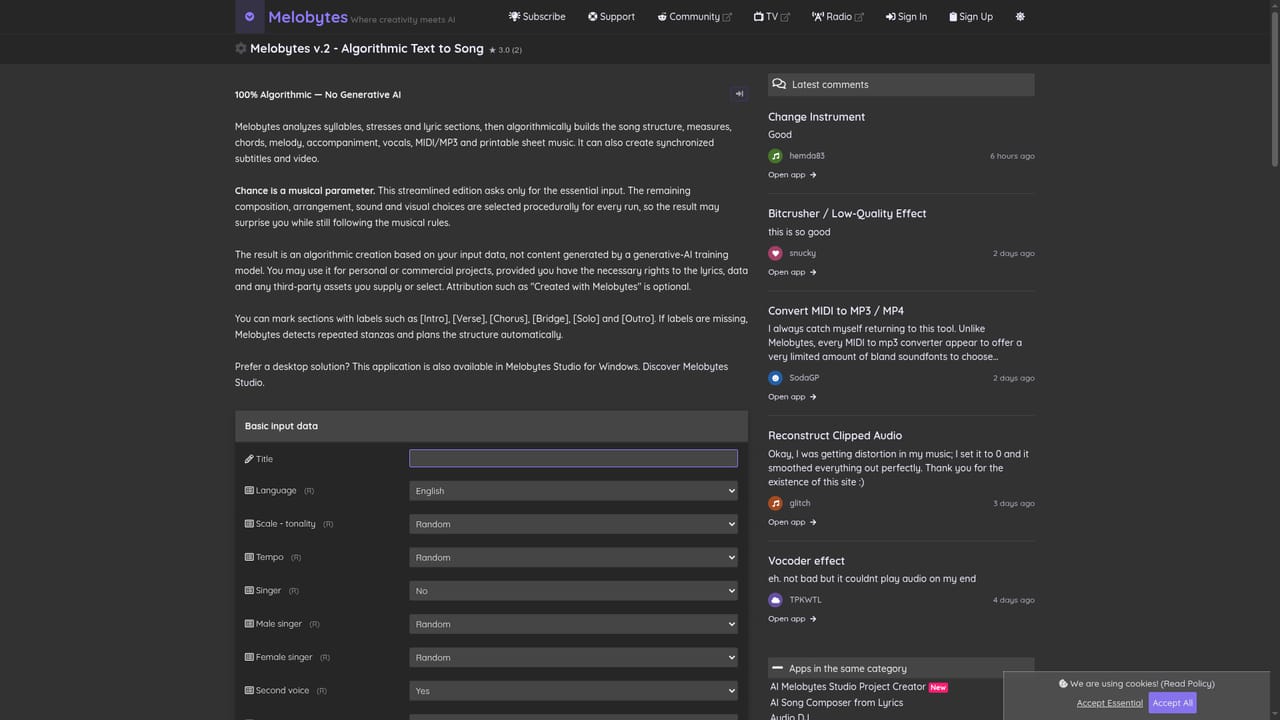The image size is (1280, 720).
Task: Click Sign Up in the header
Action: point(970,17)
